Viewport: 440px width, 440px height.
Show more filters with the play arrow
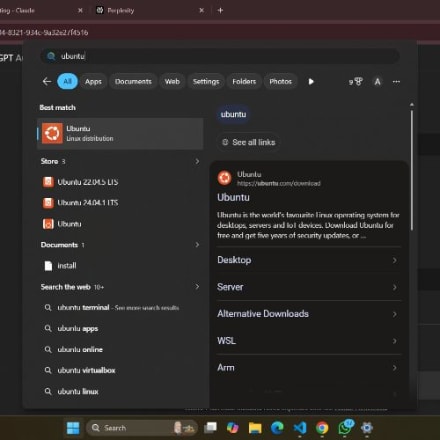pos(311,82)
